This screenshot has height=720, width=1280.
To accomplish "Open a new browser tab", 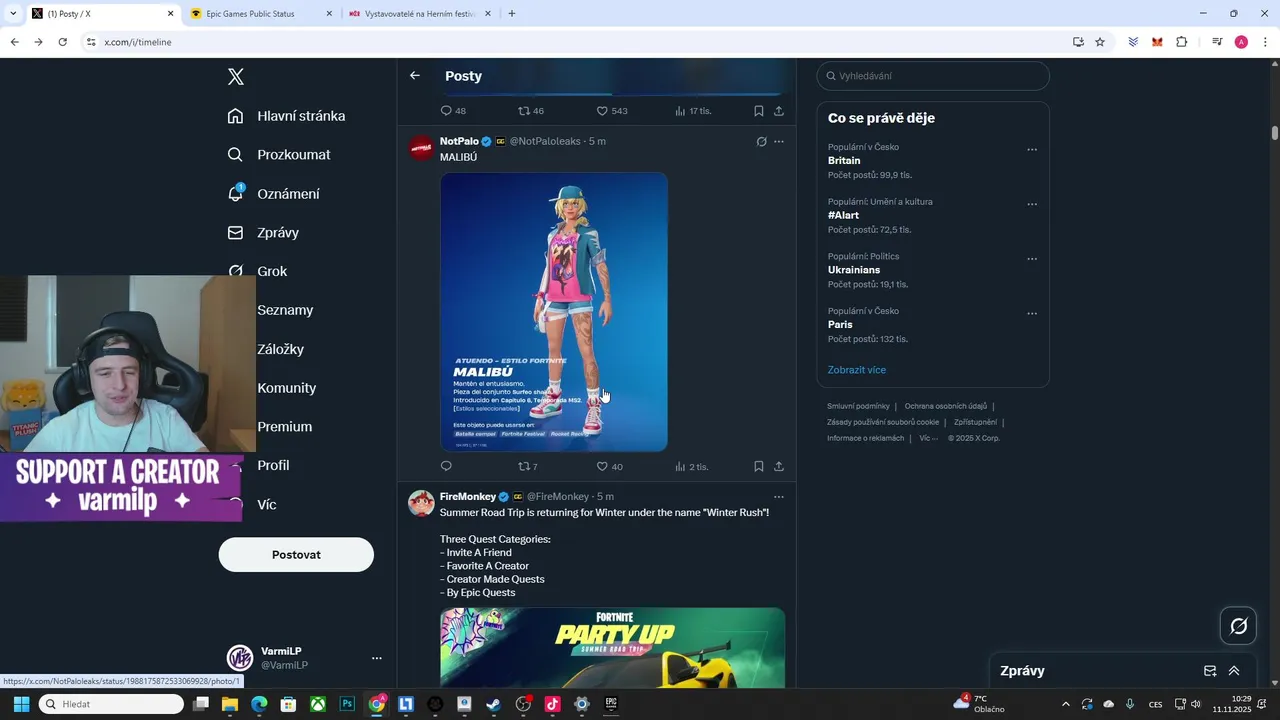I will (512, 14).
